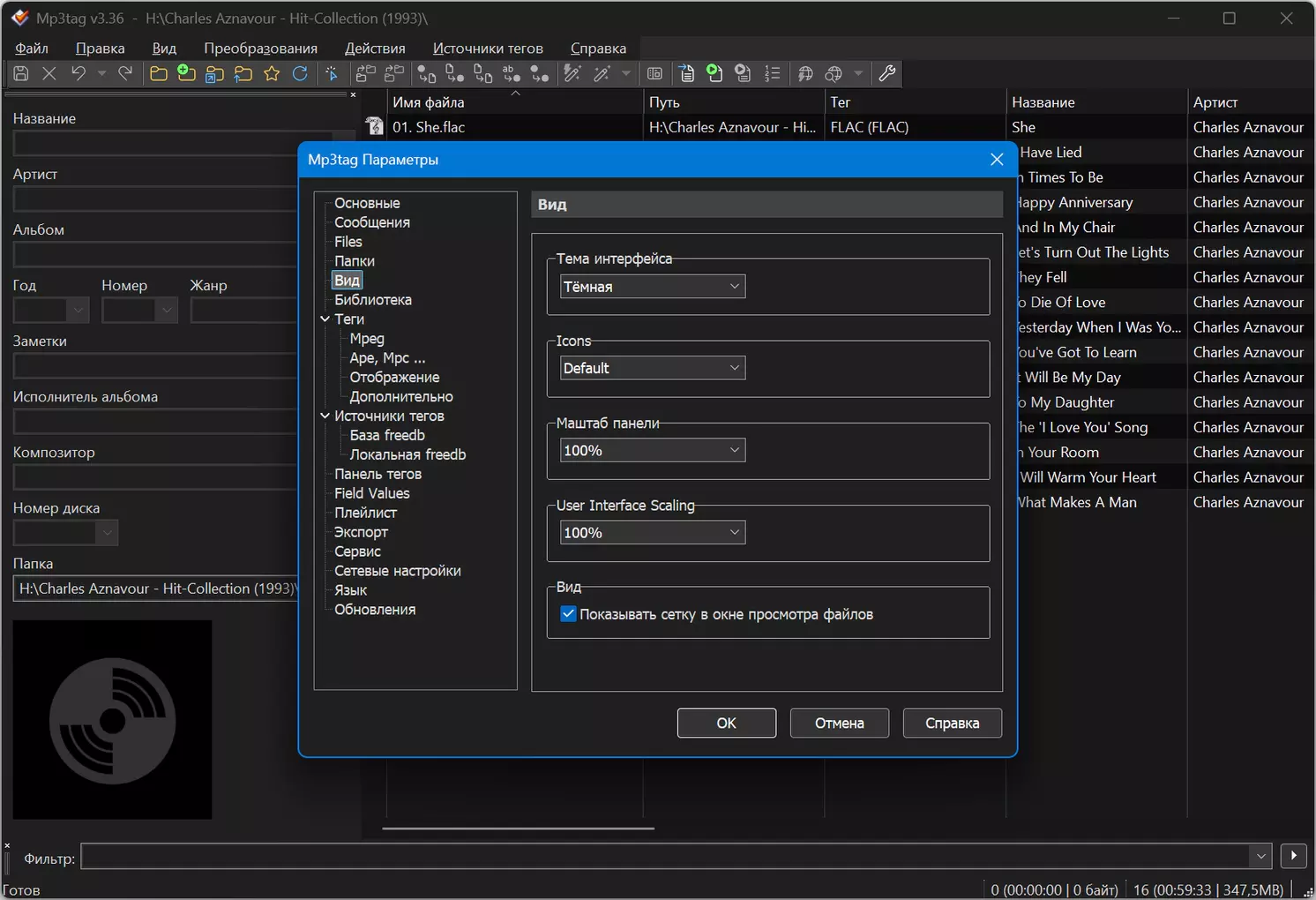Screen dimensions: 1316x900
Task: Open the Маштаб панели 100% dropdown
Action: pos(653,451)
